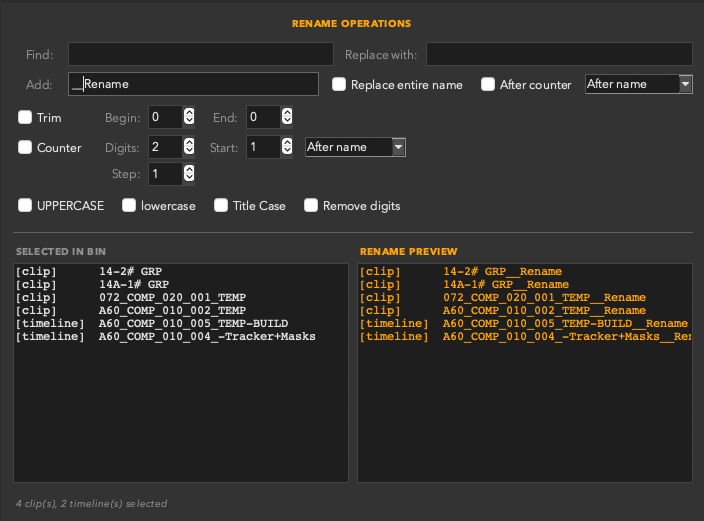Enable the Counter checkbox

click(25, 147)
